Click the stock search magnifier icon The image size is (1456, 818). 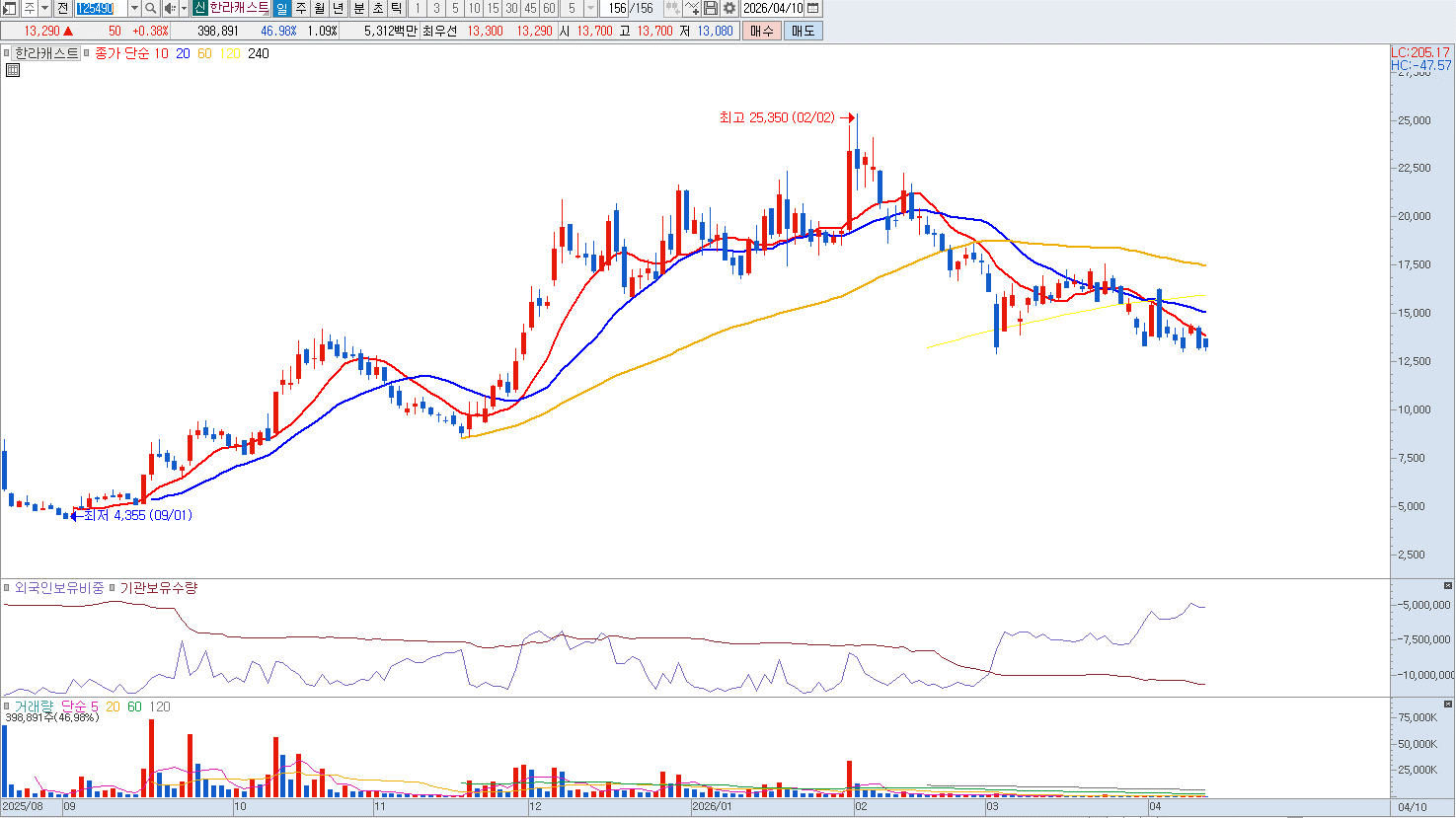(x=151, y=8)
